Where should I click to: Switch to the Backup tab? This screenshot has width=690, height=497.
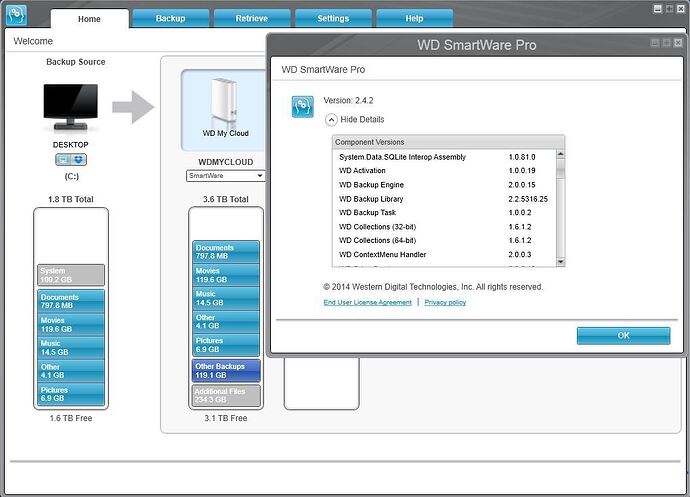[x=170, y=18]
